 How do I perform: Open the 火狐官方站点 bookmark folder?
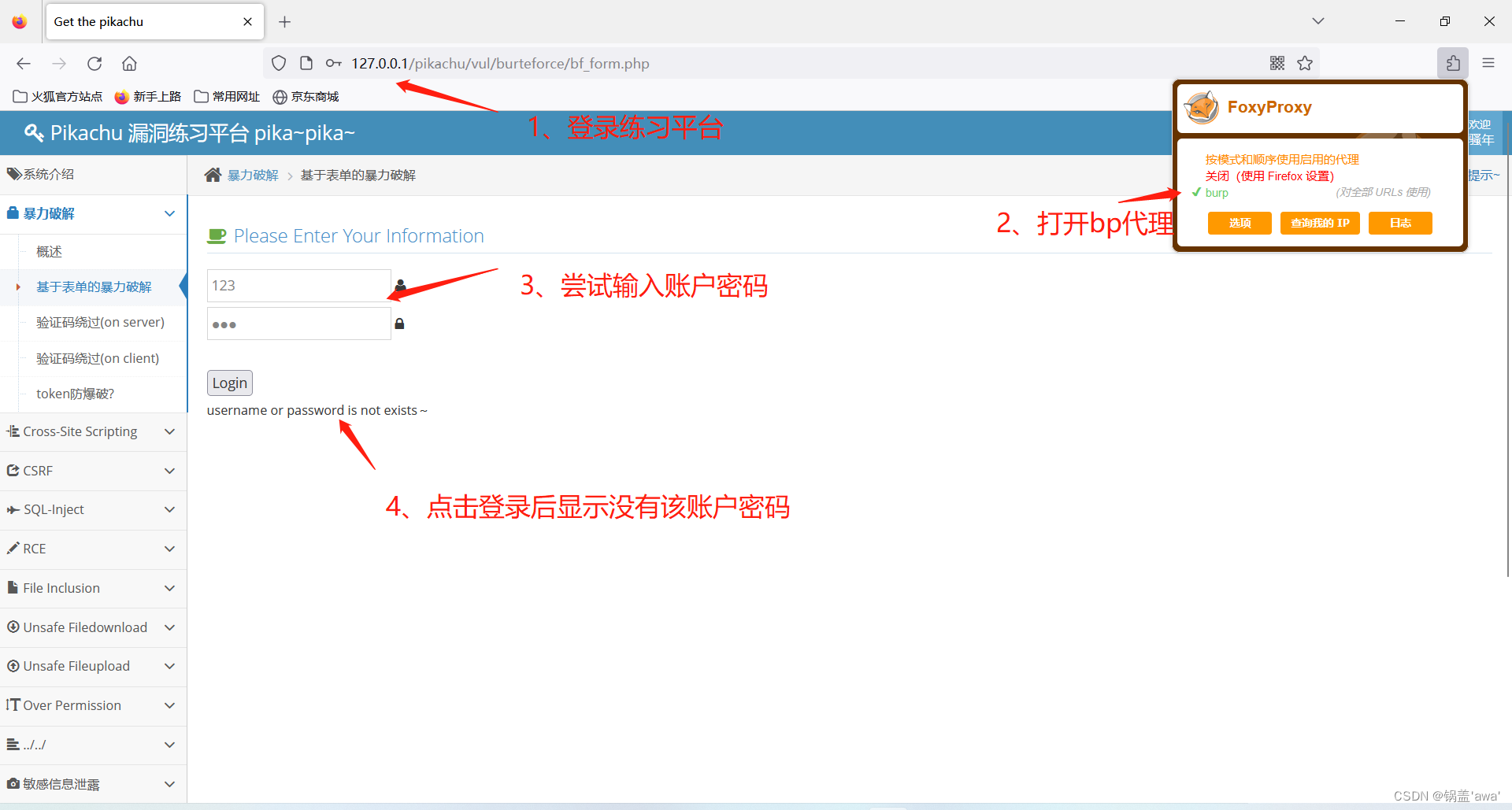58,97
